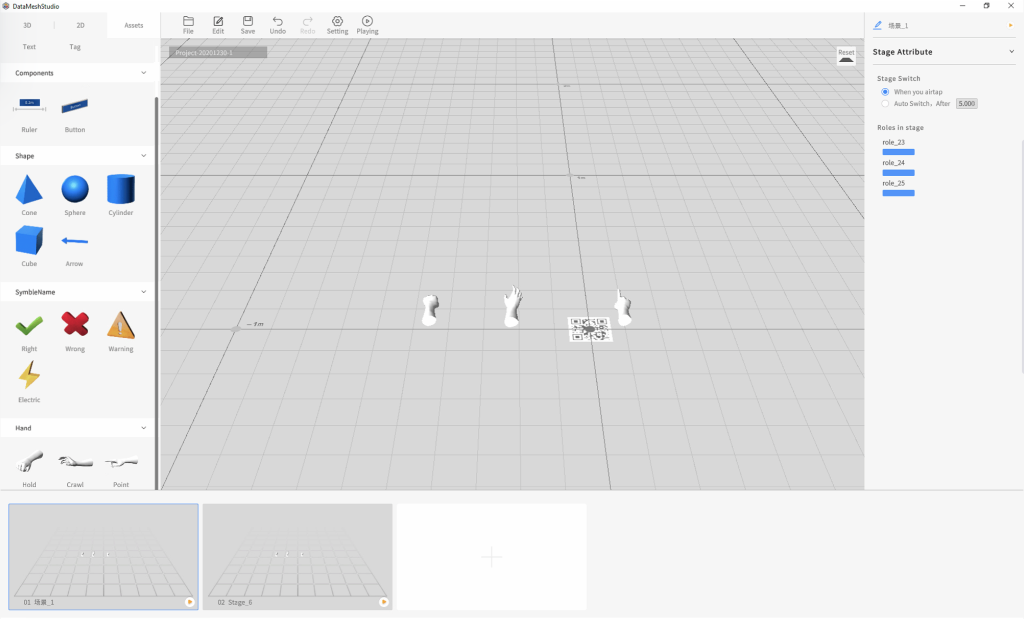Select 'When you airtap' stage switch option

tap(885, 92)
